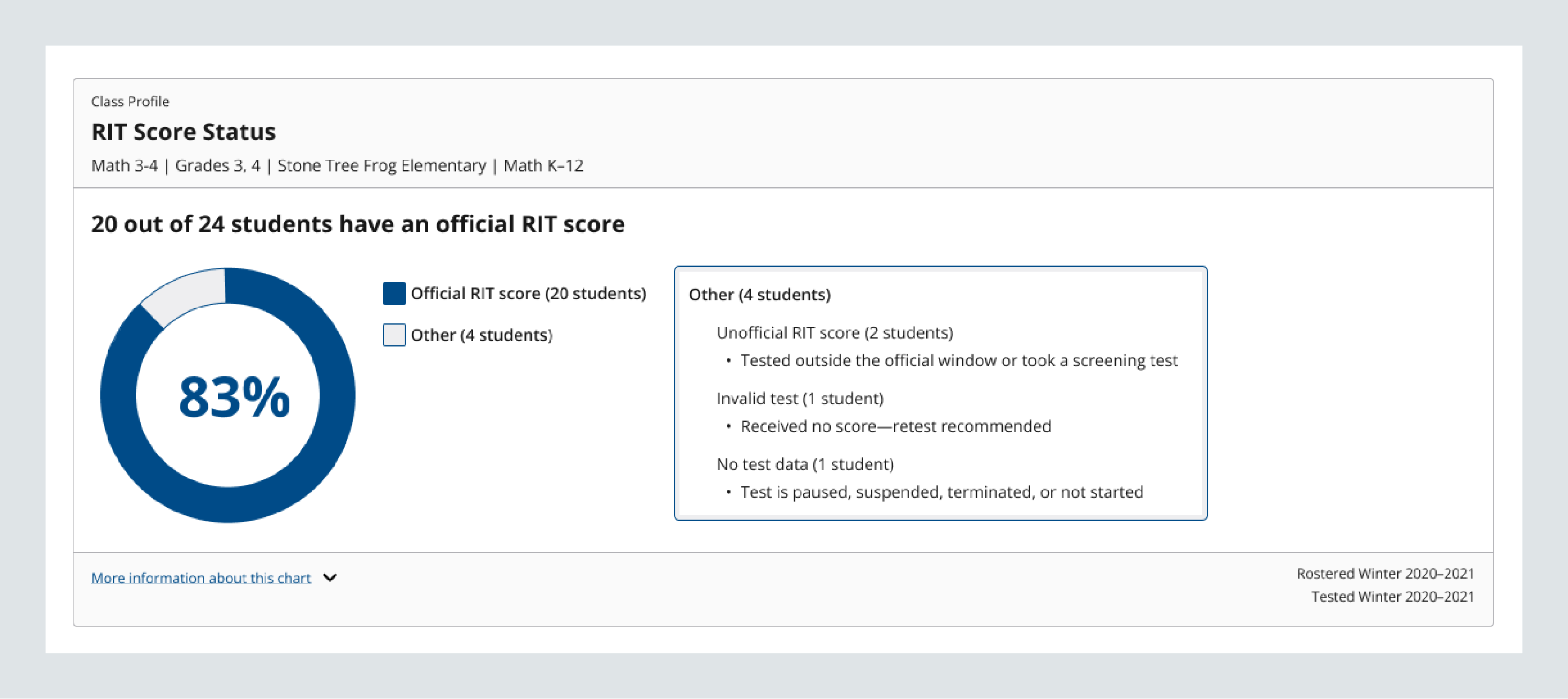Select the Official RIT score legend square
This screenshot has height=699, width=1568.
point(393,293)
